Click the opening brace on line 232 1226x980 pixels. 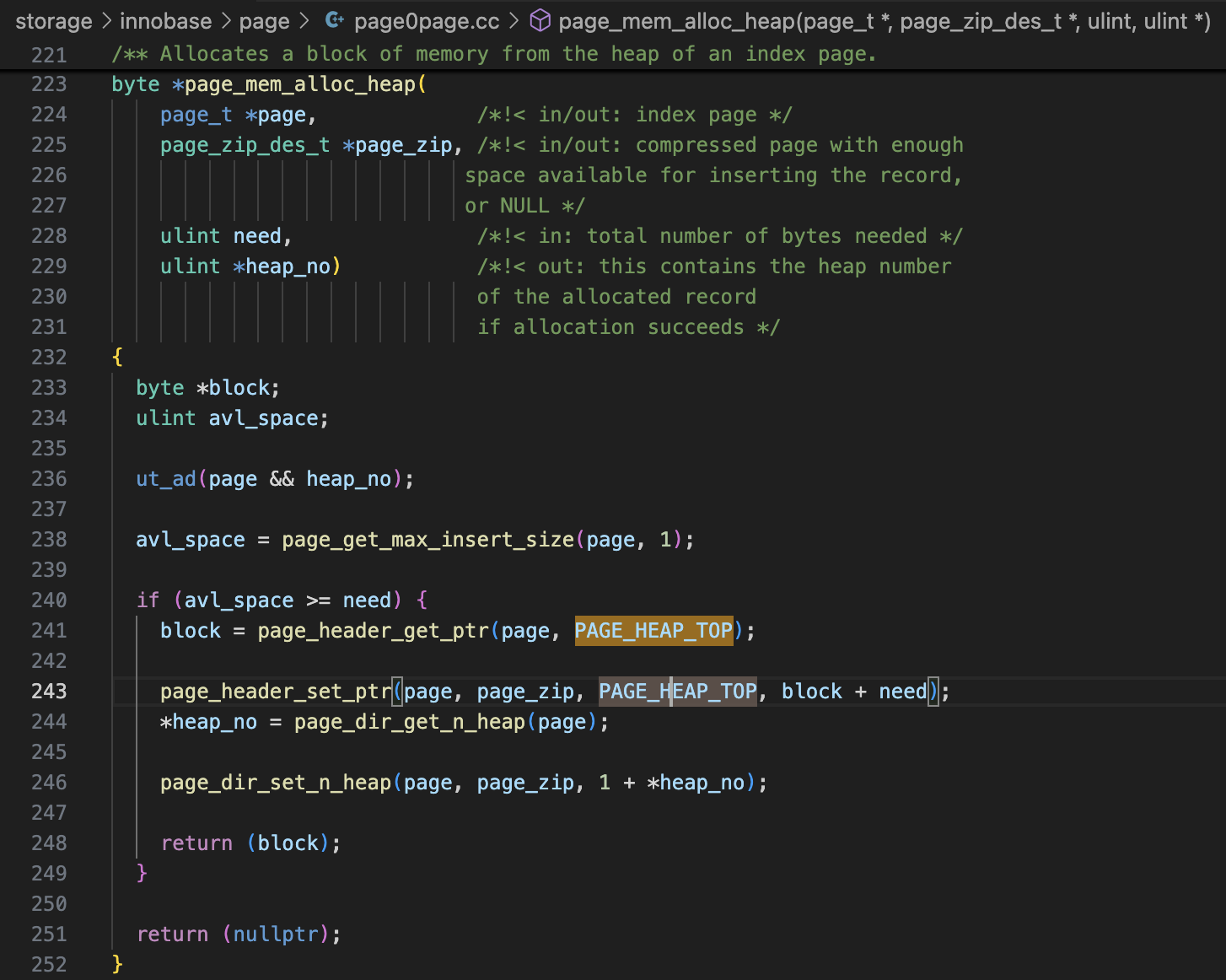pos(117,358)
